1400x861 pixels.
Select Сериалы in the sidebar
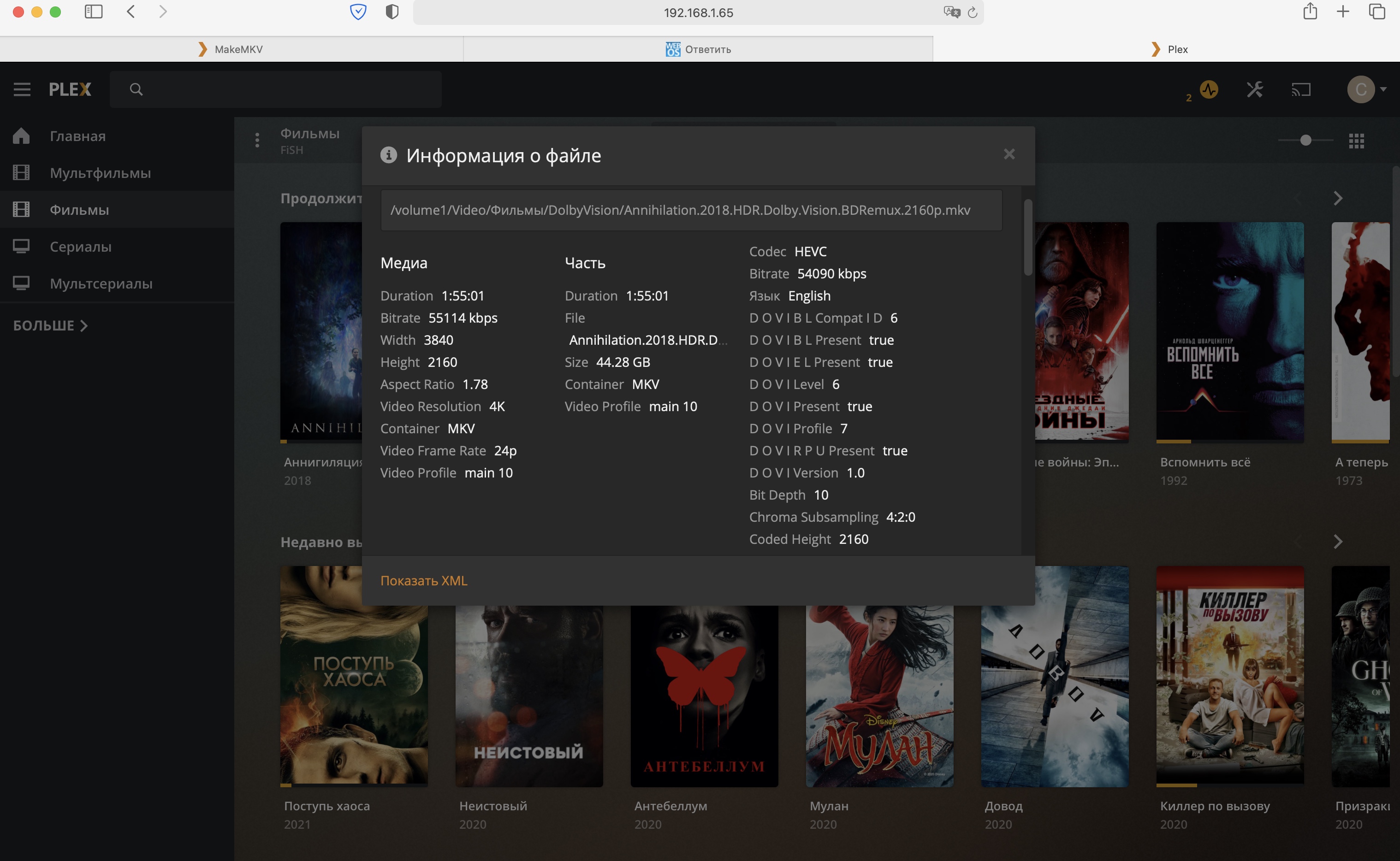[x=80, y=247]
